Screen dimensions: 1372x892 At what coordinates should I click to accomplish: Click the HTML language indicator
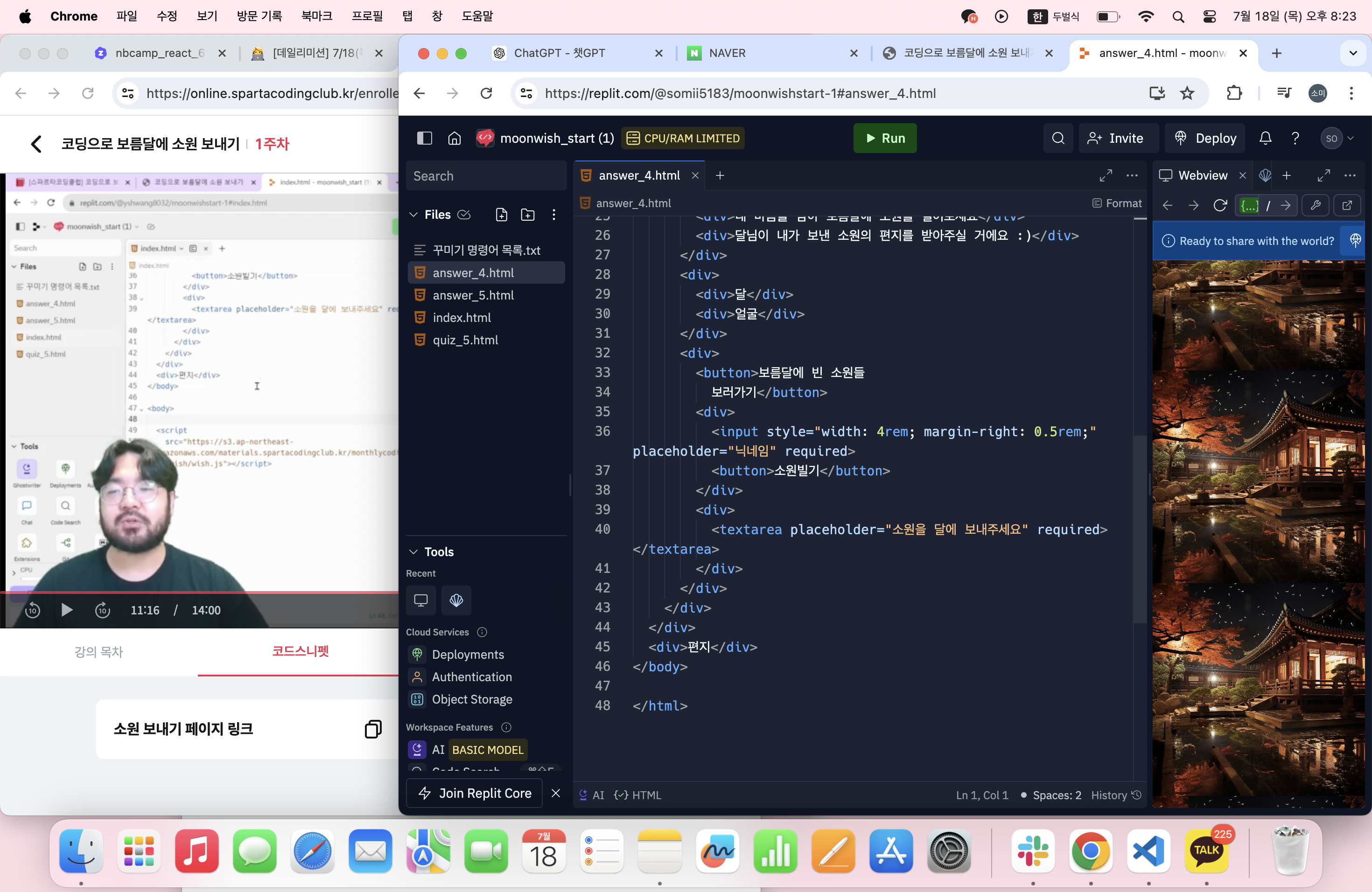[638, 795]
